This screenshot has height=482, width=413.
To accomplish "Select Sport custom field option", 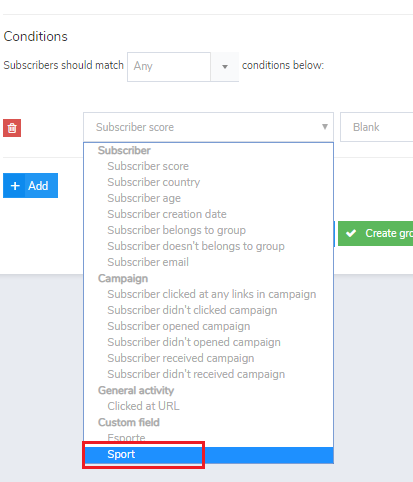I will [209, 455].
